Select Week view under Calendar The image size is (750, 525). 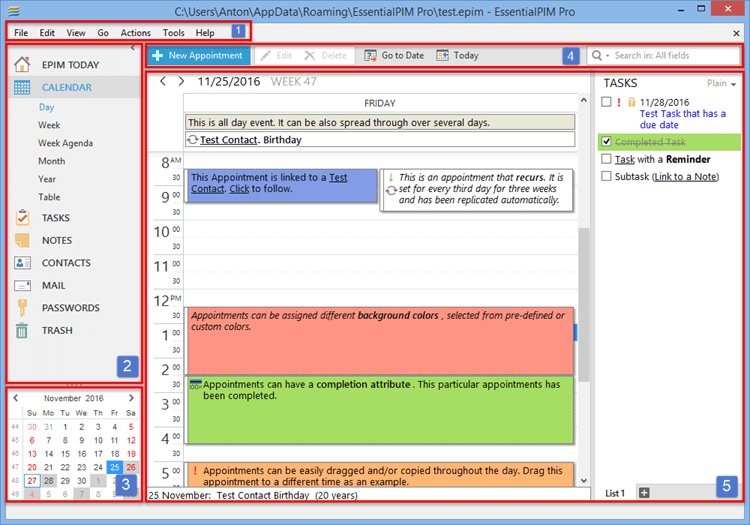click(49, 125)
